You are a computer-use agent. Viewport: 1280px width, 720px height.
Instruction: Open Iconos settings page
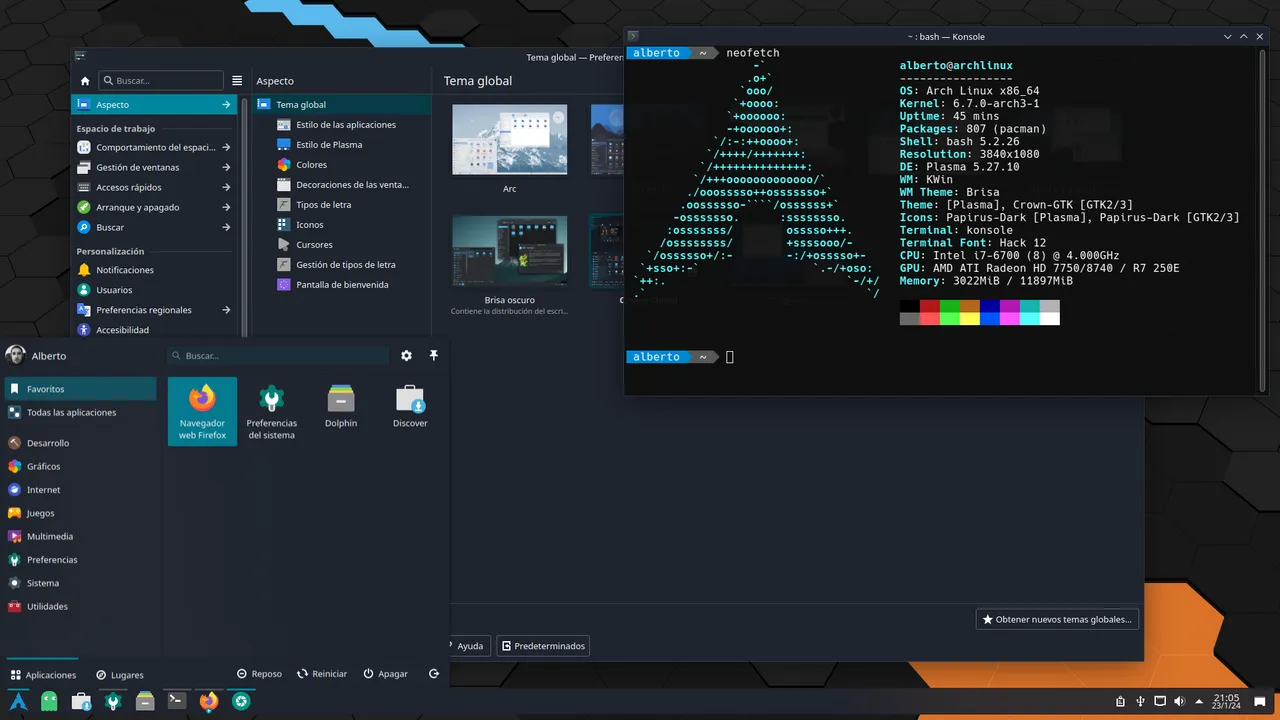(341, 224)
